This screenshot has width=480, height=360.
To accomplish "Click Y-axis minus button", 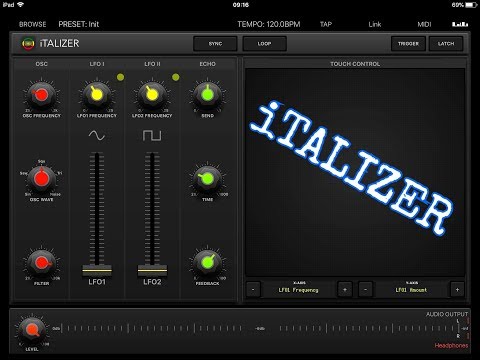I will (365, 289).
